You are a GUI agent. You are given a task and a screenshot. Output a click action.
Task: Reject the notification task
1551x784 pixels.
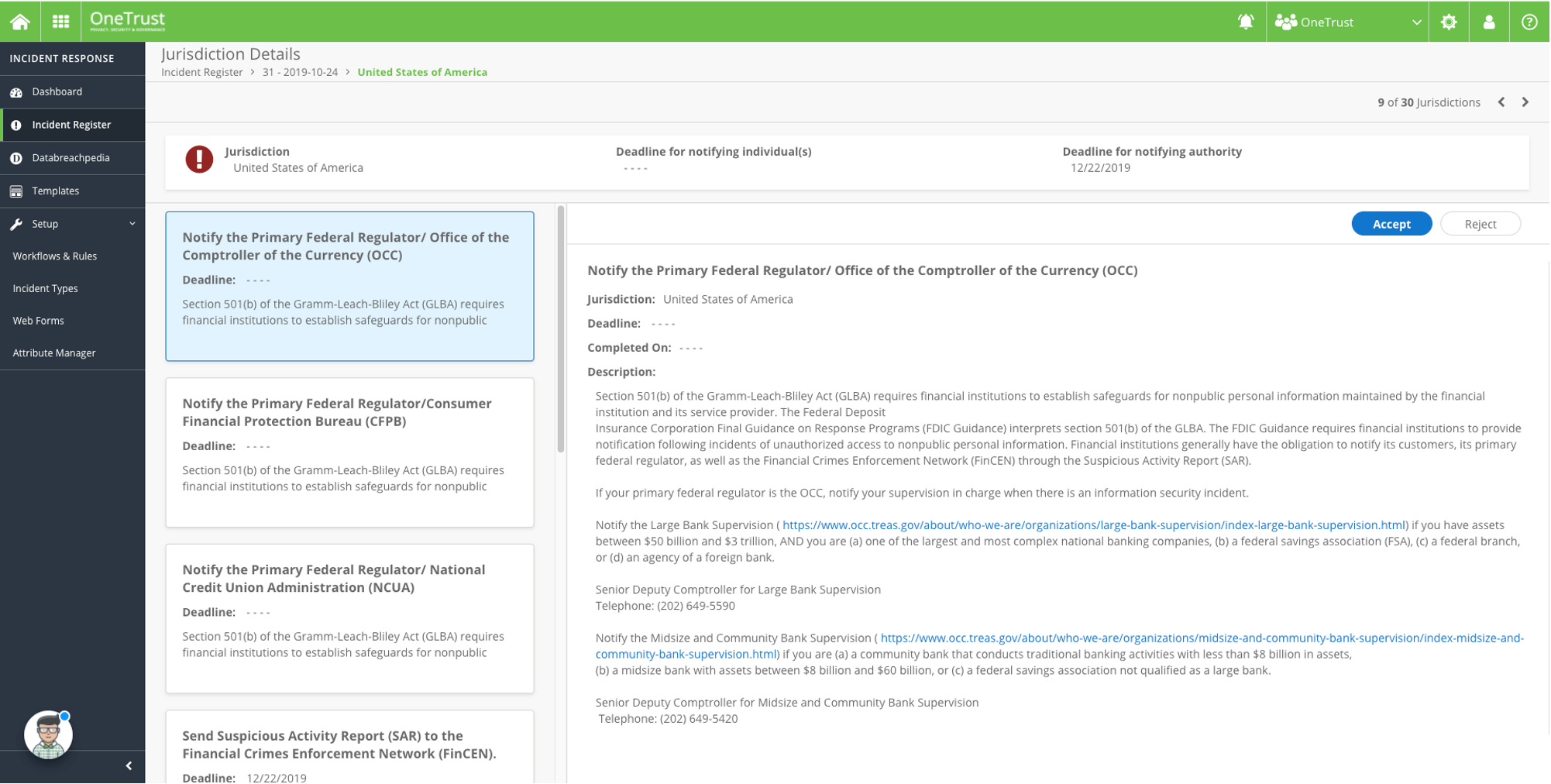[1480, 224]
